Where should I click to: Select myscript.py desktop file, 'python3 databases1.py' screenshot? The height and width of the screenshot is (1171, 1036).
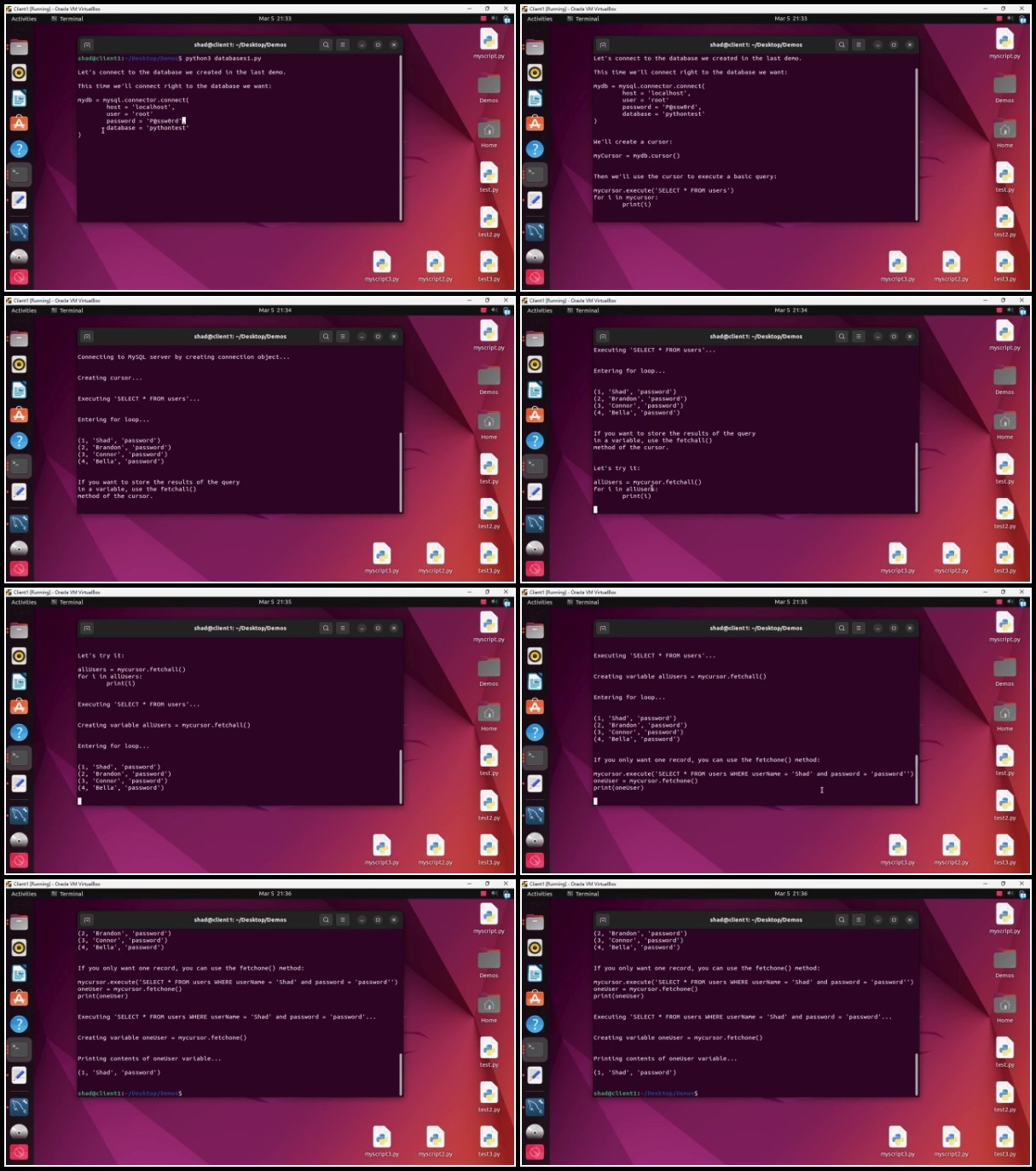489,43
